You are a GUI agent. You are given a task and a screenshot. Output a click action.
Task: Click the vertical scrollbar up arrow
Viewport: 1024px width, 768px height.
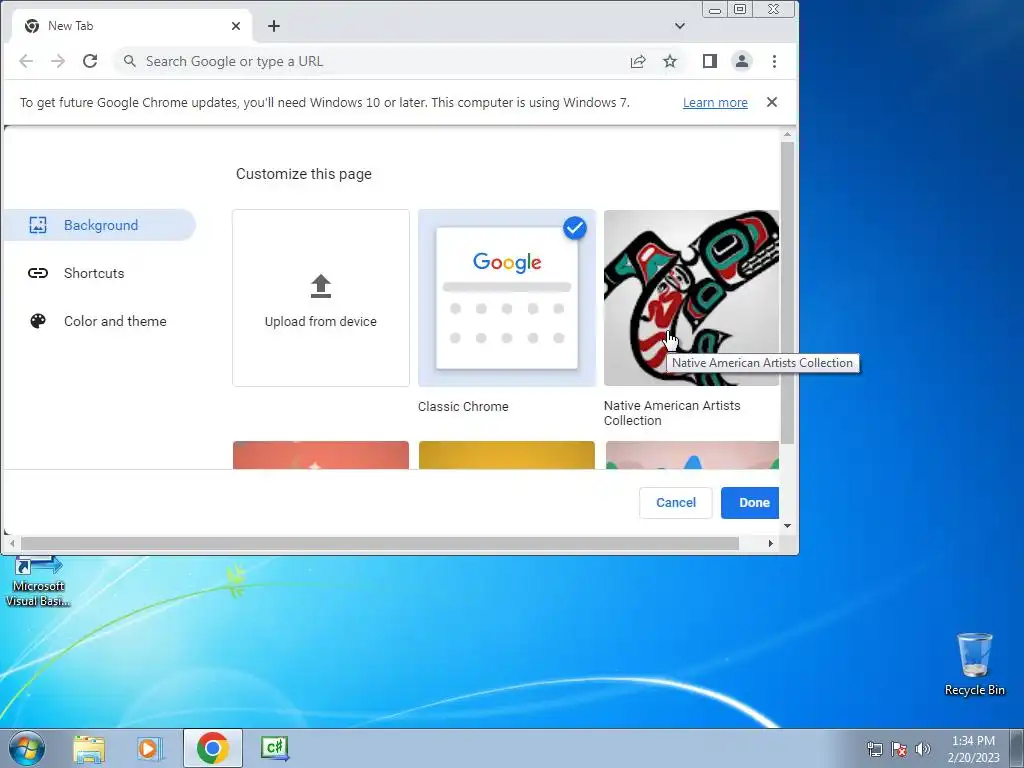[788, 135]
